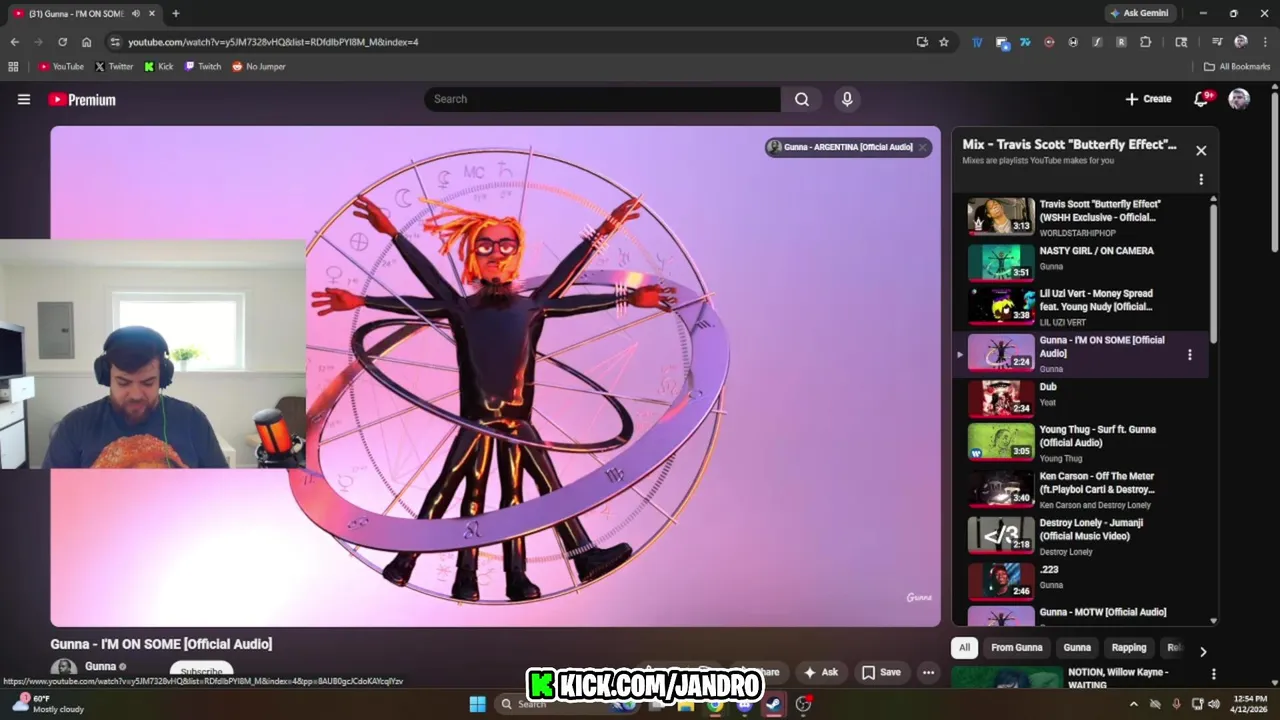
Task: Save the video to a playlist
Action: (881, 673)
